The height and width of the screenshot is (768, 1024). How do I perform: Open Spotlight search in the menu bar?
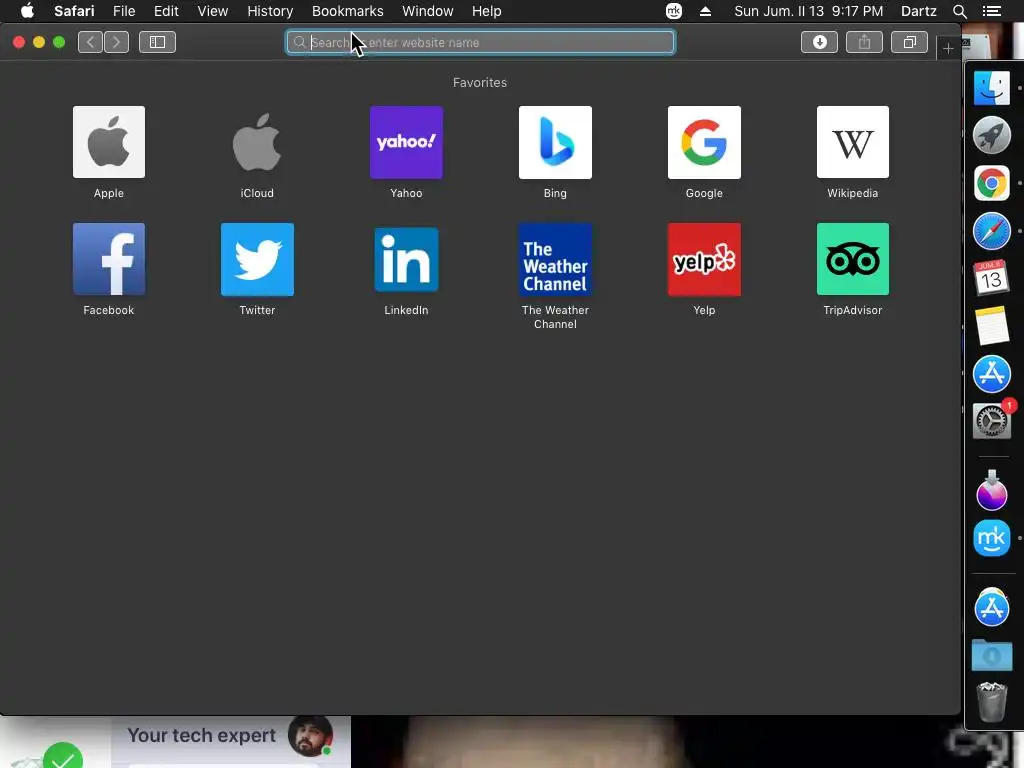[959, 11]
